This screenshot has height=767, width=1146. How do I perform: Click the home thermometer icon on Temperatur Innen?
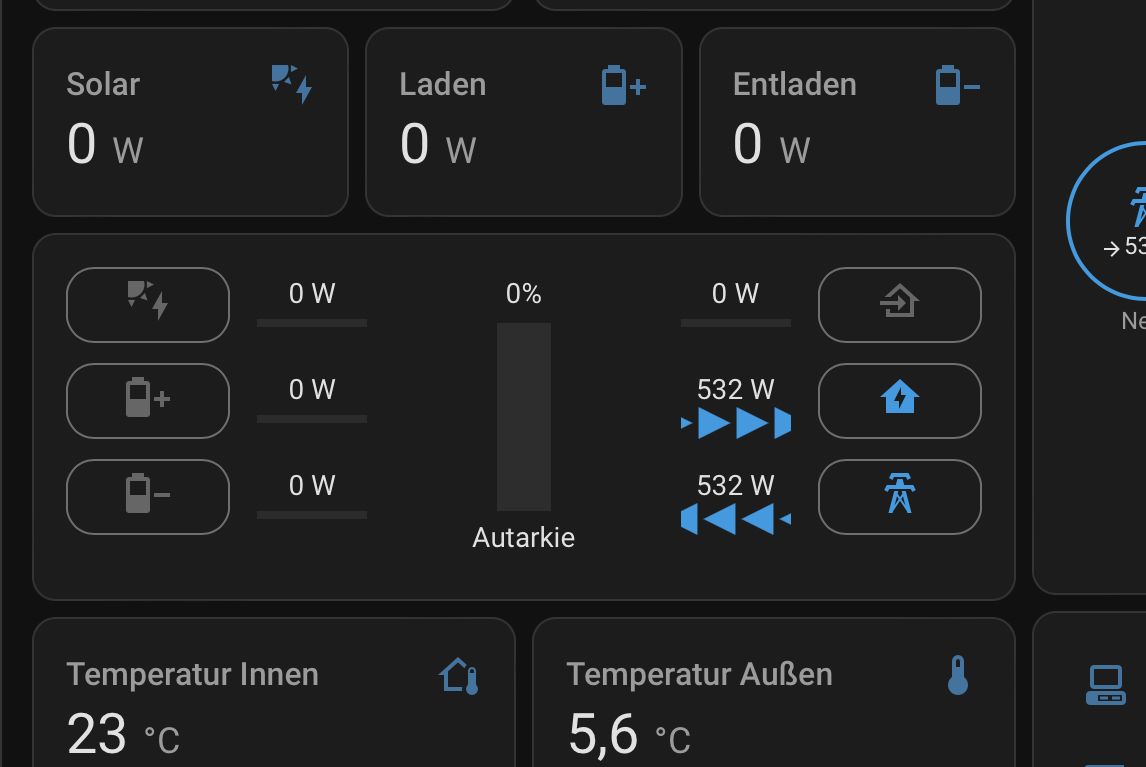459,676
